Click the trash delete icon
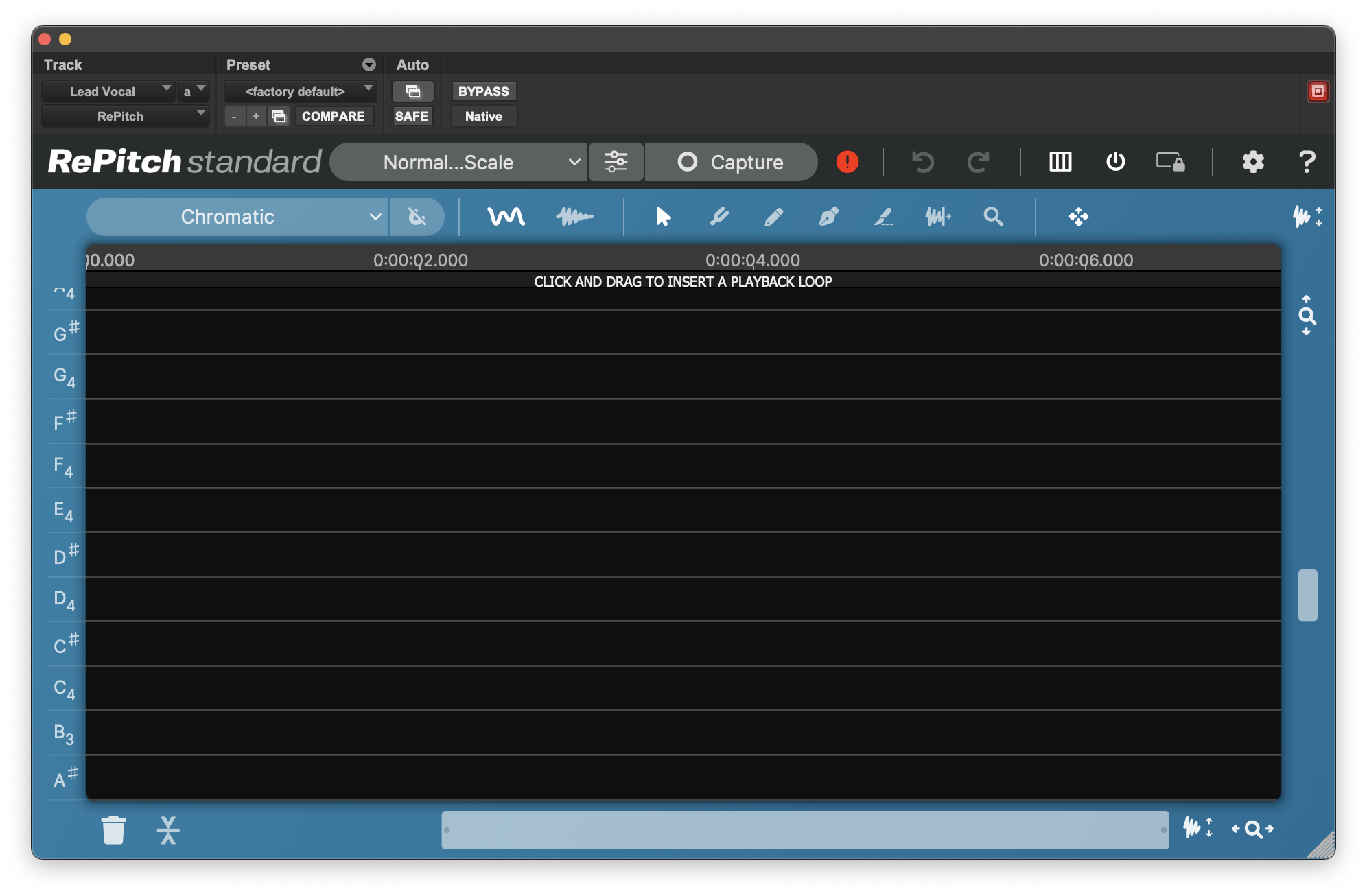The image size is (1367, 896). click(x=113, y=830)
